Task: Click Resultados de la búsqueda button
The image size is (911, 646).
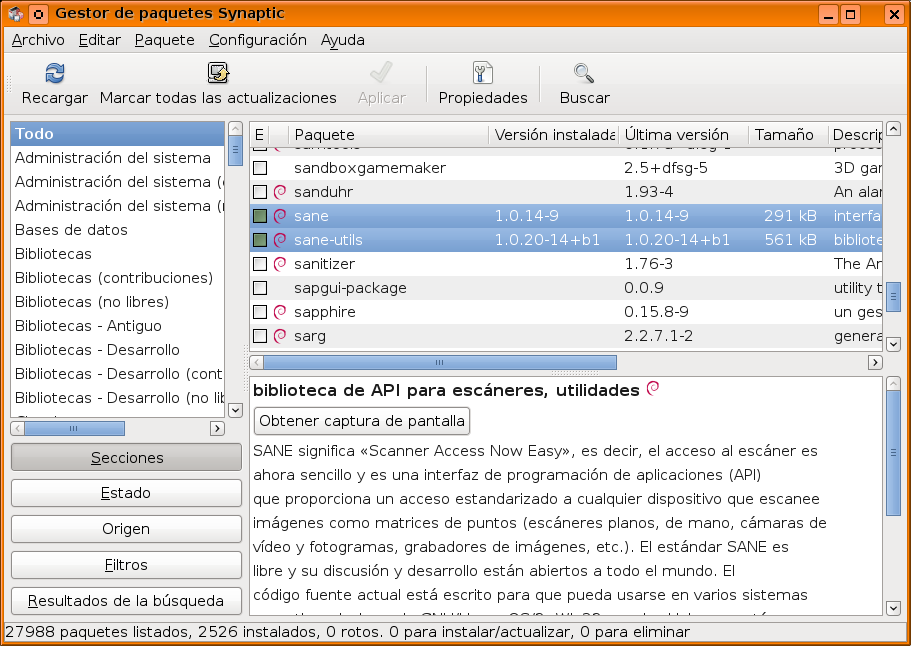Action: click(126, 601)
